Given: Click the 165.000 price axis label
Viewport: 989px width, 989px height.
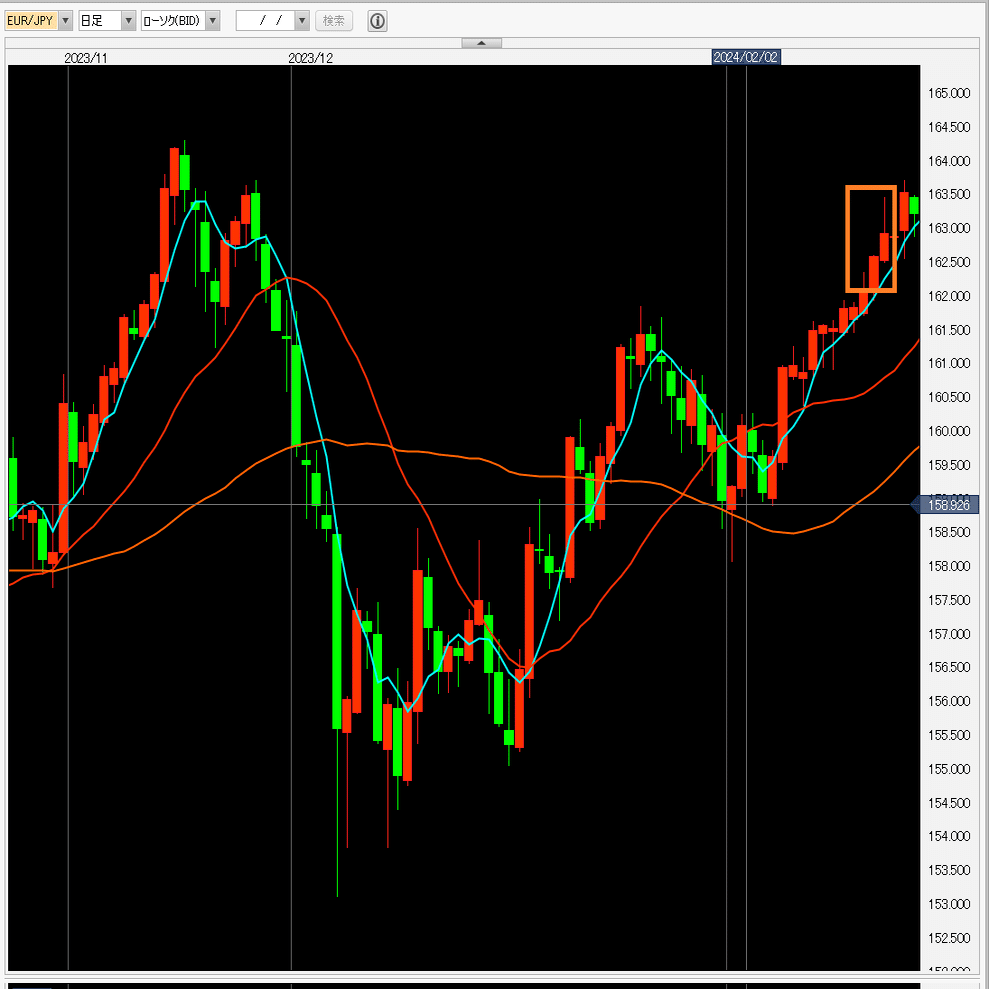Looking at the screenshot, I should [949, 93].
